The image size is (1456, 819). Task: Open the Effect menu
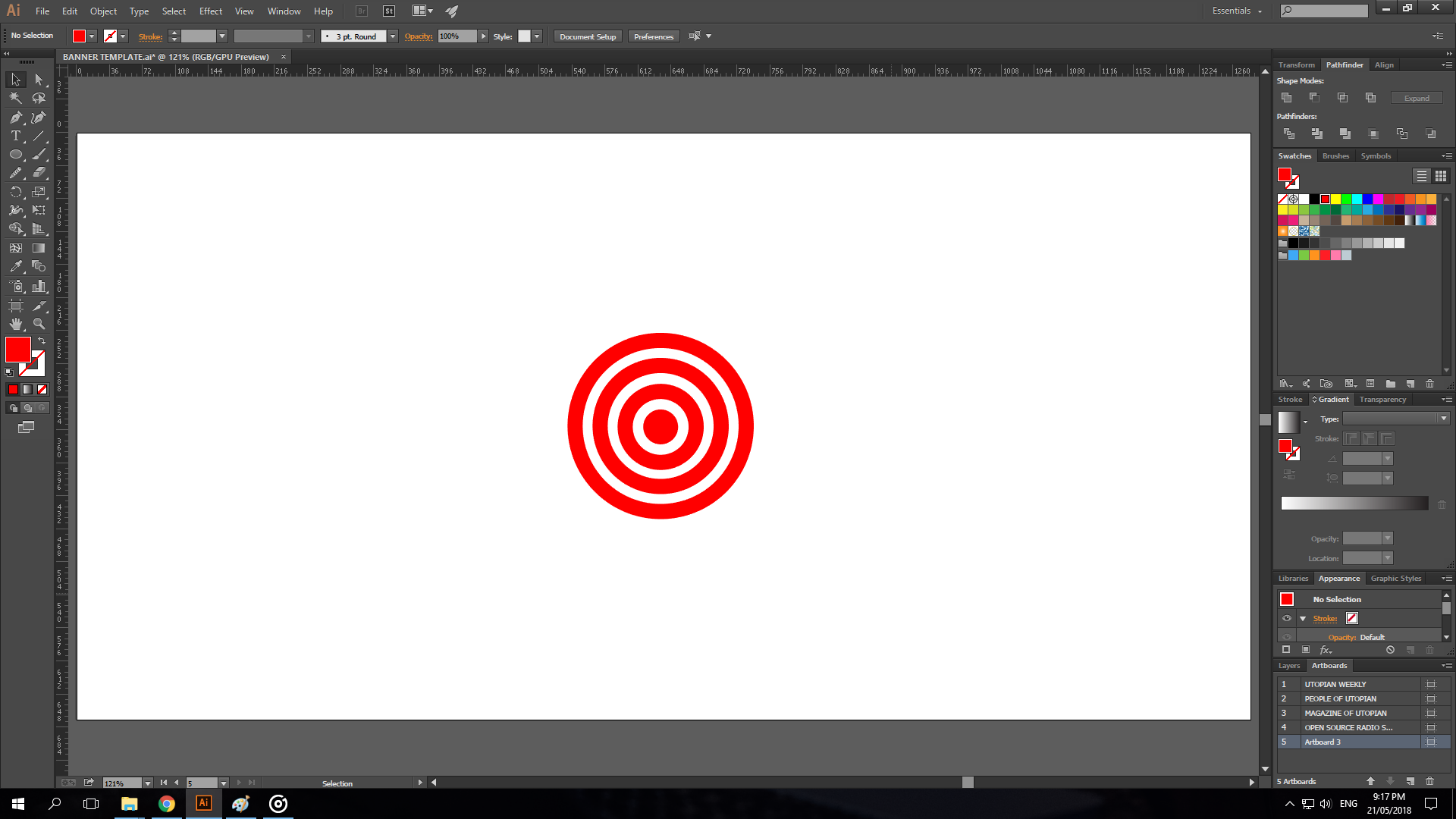coord(211,11)
